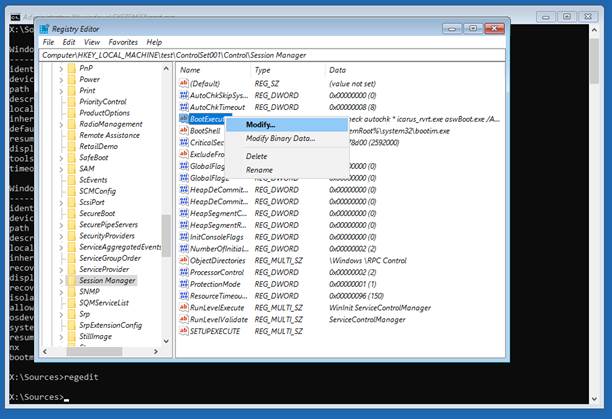The height and width of the screenshot is (419, 612).
Task: Click the Srp folder icon
Action: point(72,314)
